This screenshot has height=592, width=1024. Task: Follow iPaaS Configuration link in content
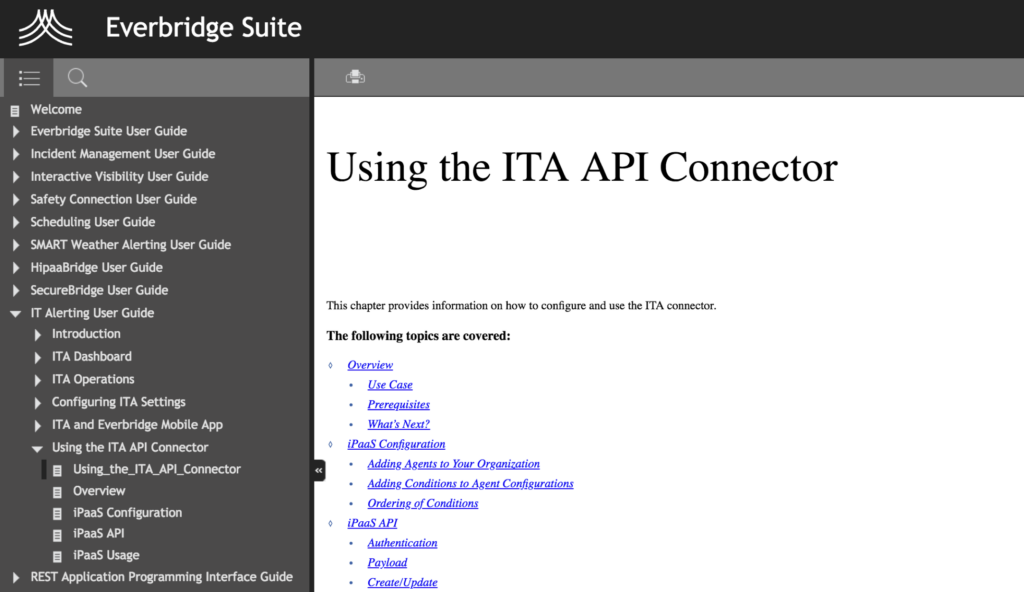pyautogui.click(x=396, y=444)
